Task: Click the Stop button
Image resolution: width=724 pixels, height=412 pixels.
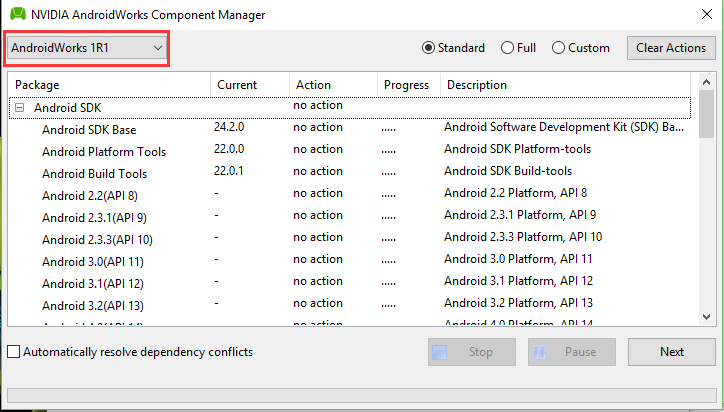Action: [x=471, y=352]
